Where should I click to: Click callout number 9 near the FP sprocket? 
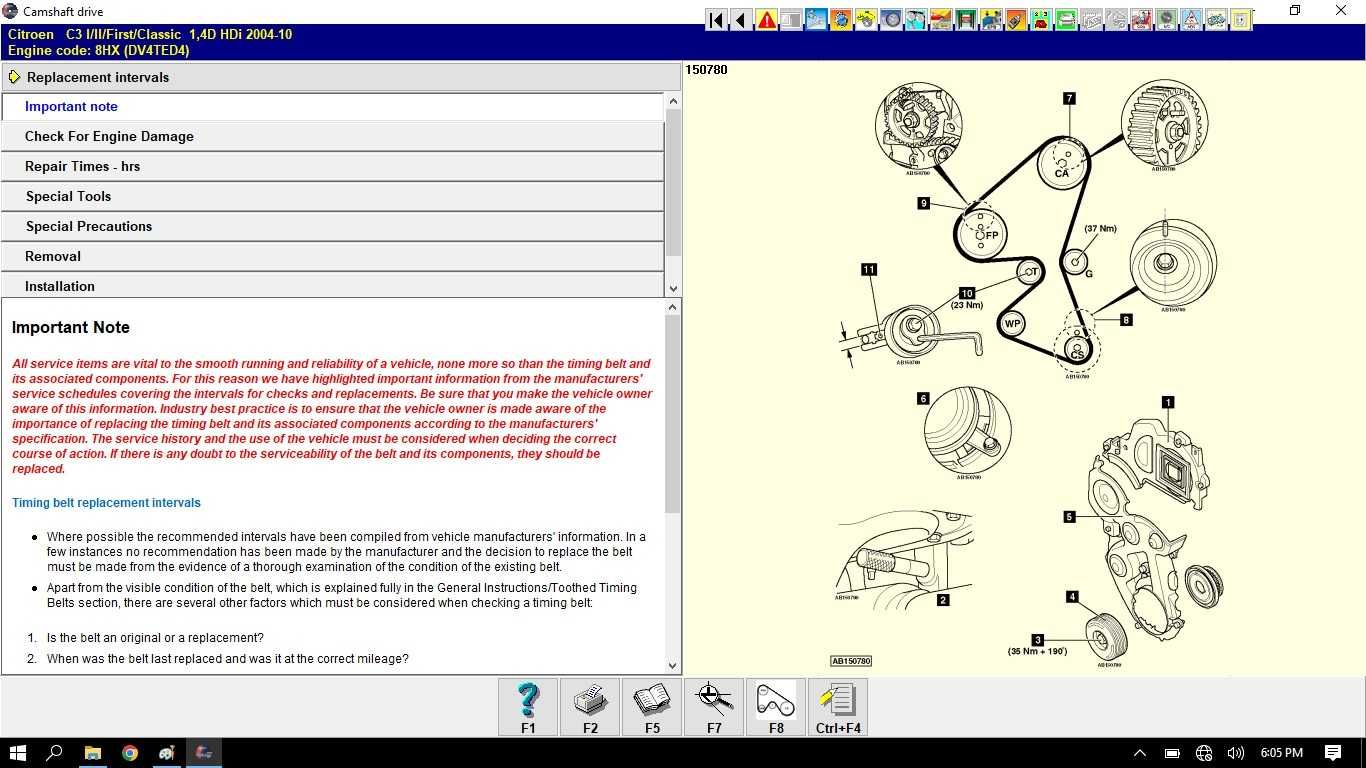(923, 203)
